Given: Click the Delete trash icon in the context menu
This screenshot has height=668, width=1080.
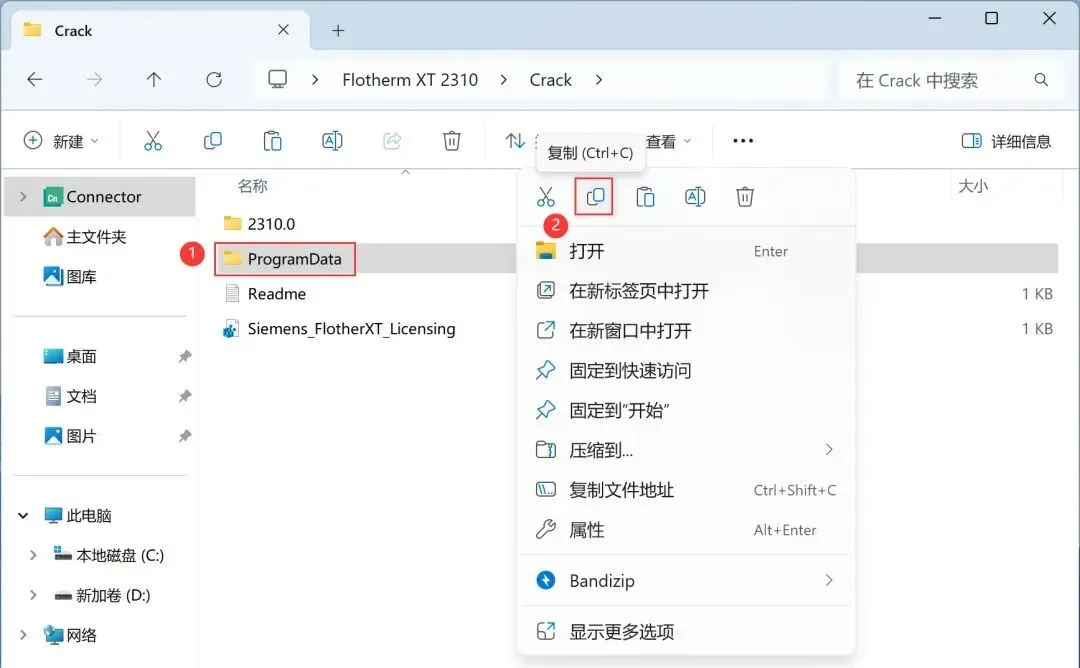Looking at the screenshot, I should pyautogui.click(x=745, y=197).
